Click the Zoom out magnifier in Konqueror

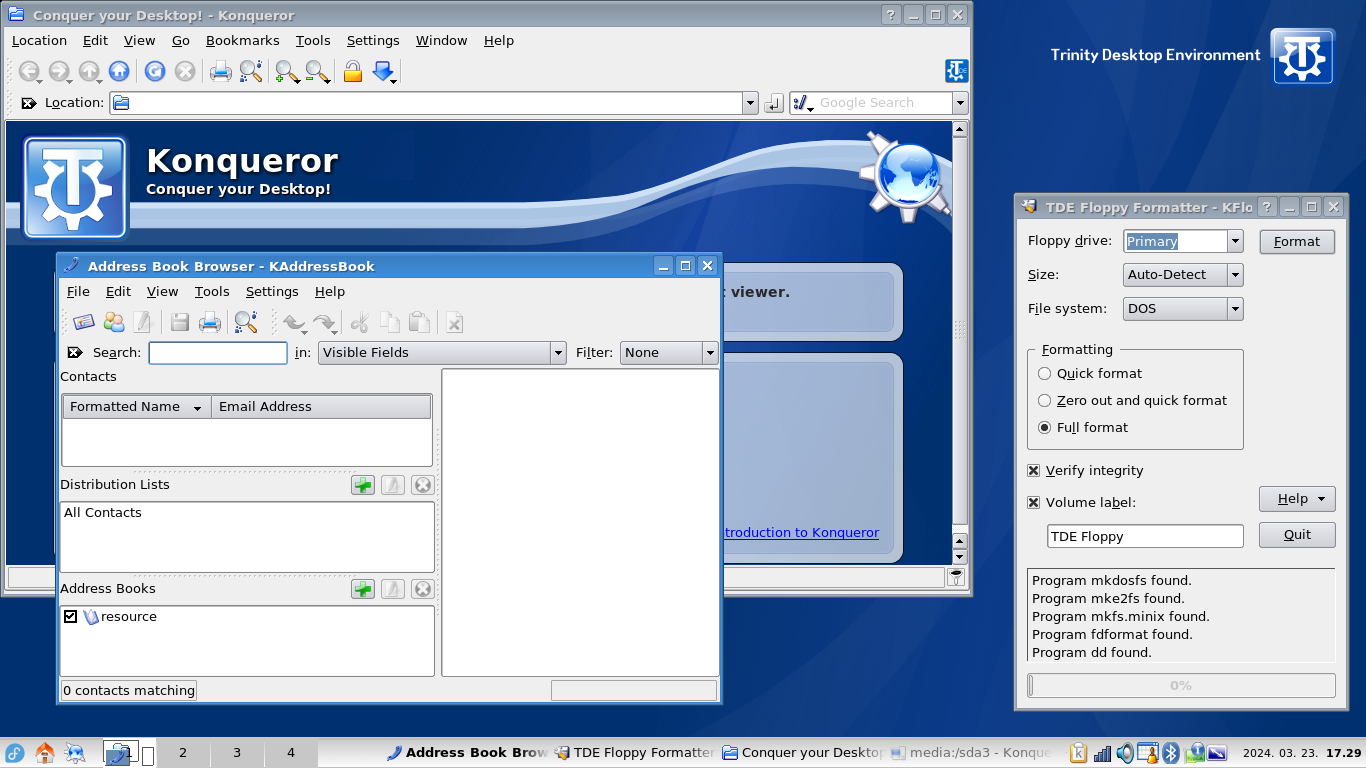tap(317, 71)
